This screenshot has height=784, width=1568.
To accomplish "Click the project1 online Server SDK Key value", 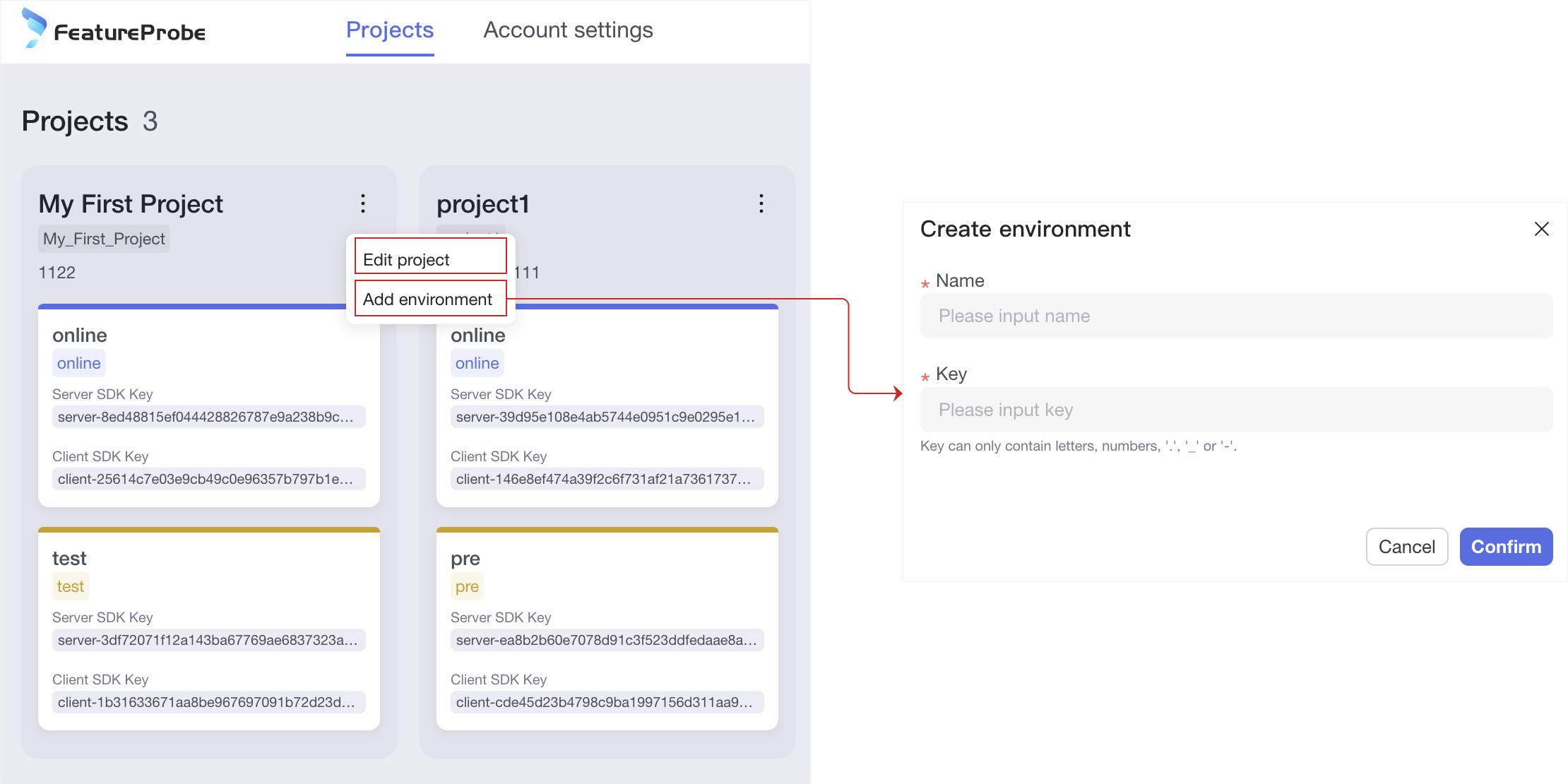I will click(607, 417).
